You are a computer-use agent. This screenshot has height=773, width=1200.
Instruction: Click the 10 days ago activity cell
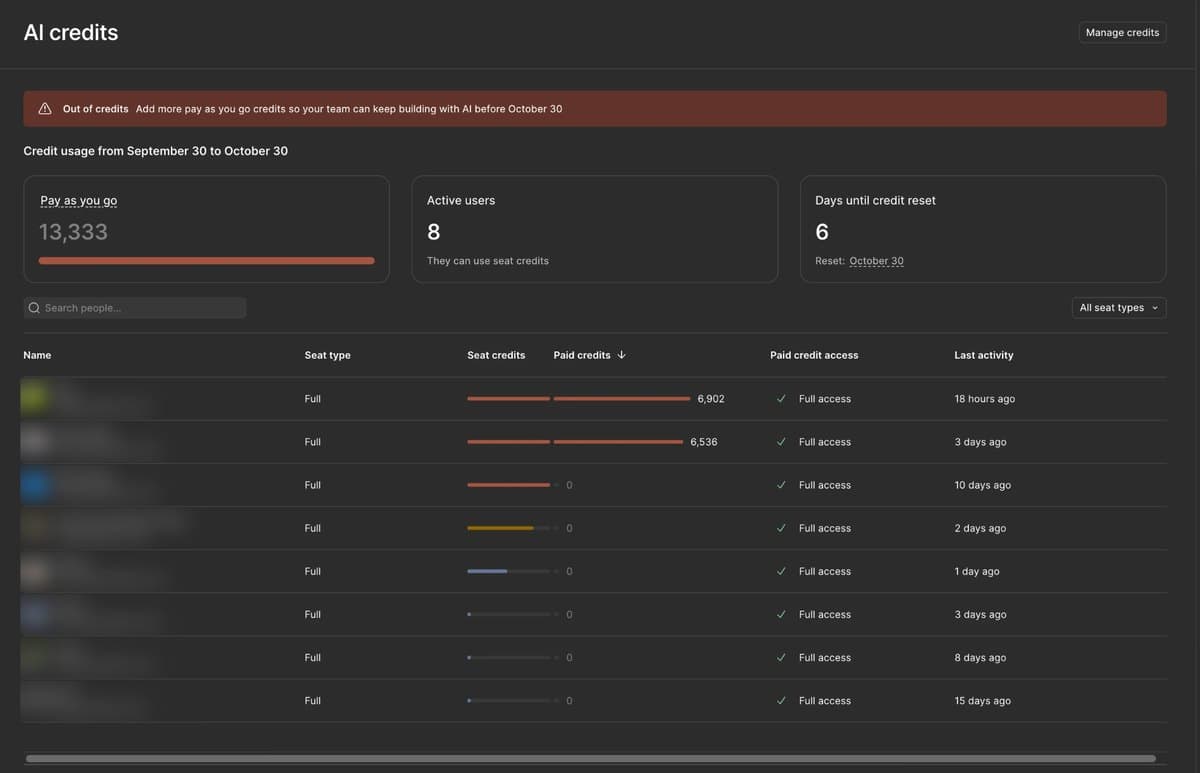pyautogui.click(x=983, y=485)
